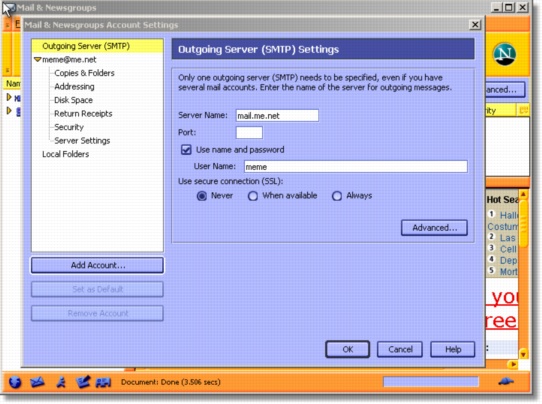Click the Advanced... button in SMTP settings
Screen dimensions: 542x404
click(434, 228)
